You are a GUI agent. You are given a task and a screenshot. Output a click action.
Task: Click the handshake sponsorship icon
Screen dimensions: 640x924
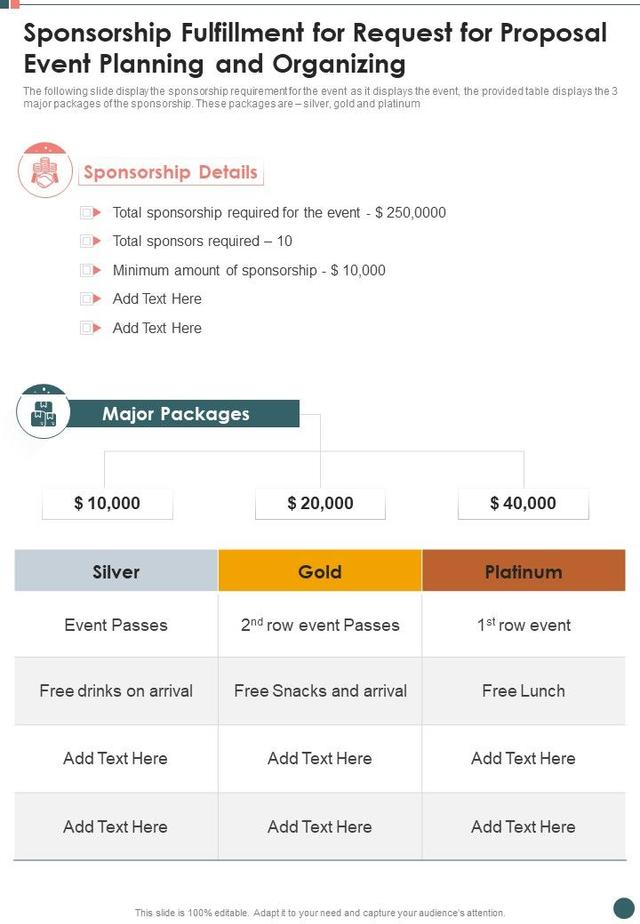pos(45,170)
